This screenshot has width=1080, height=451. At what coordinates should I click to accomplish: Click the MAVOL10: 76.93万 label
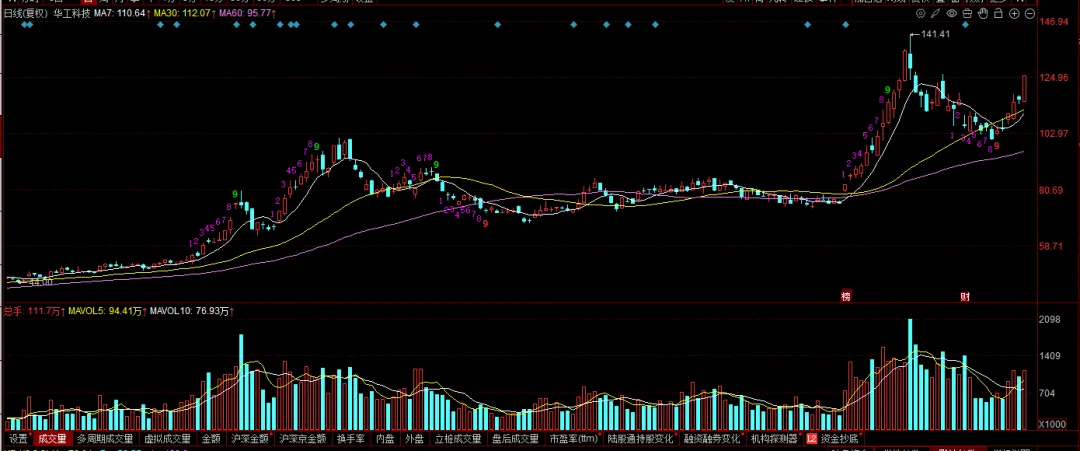[x=191, y=311]
